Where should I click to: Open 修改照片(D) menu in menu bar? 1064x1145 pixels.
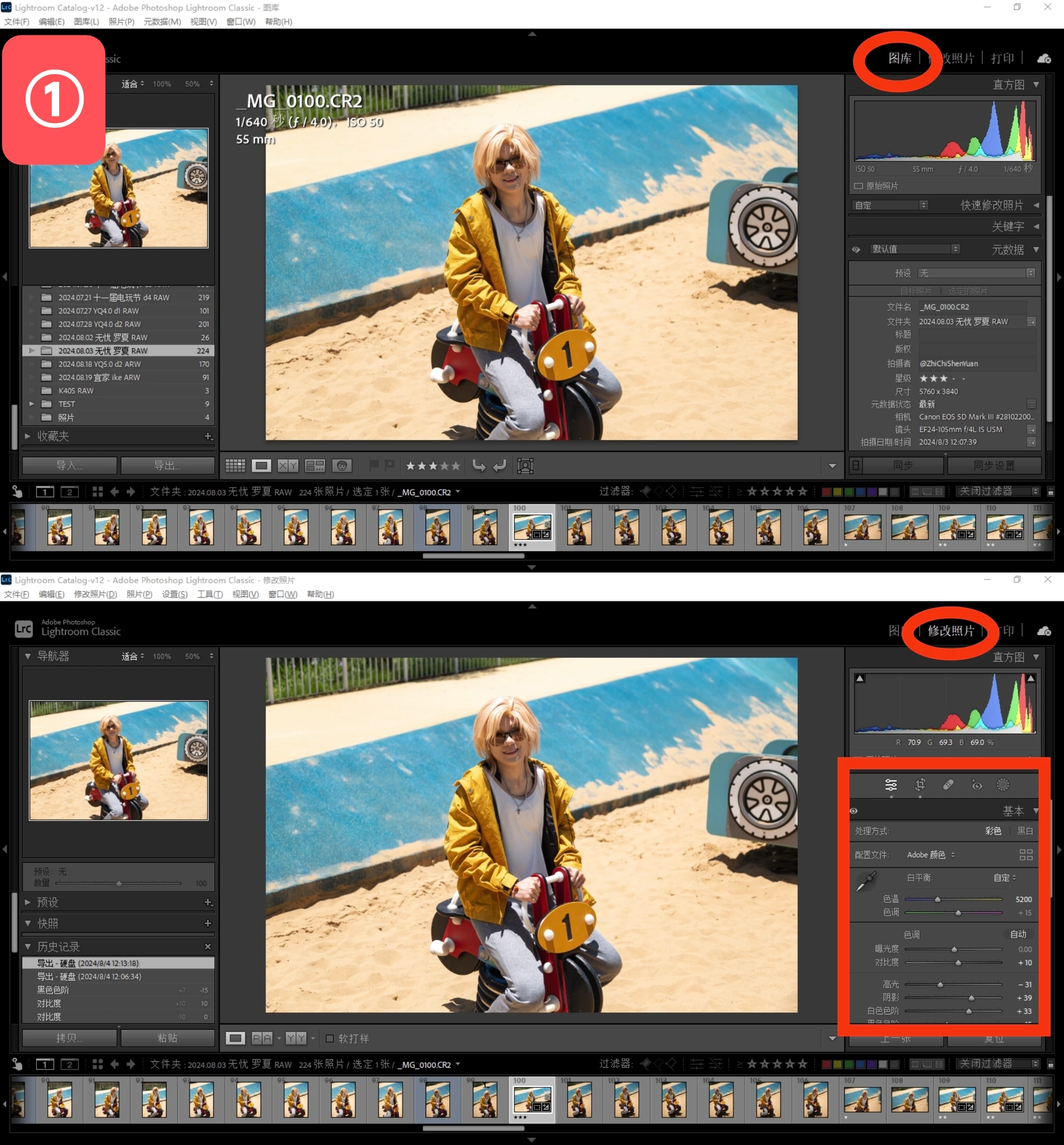pyautogui.click(x=95, y=594)
